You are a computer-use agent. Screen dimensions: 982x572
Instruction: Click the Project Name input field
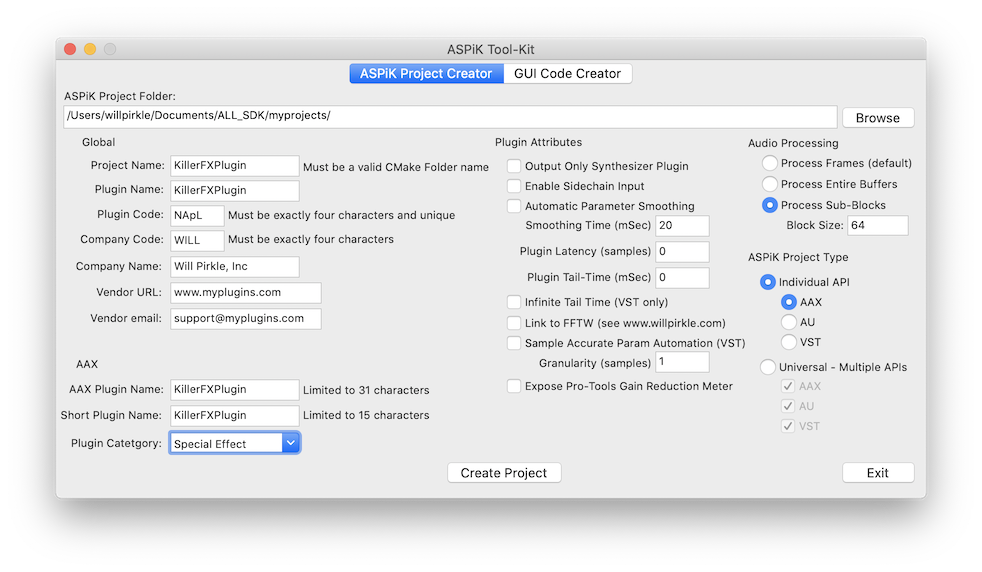(235, 165)
